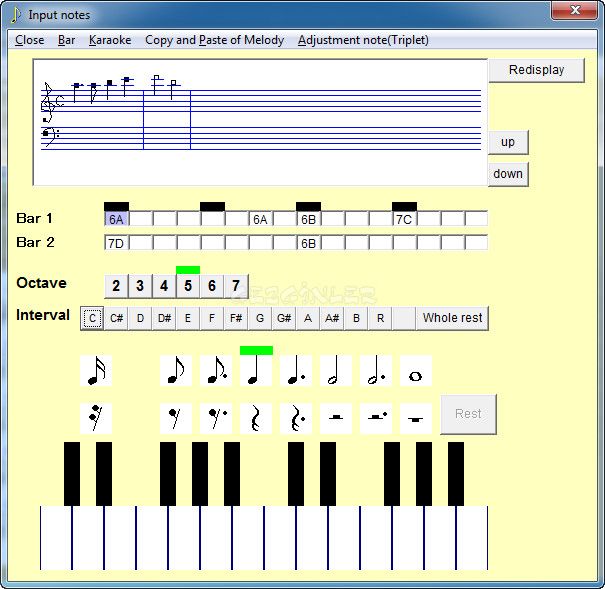Select the quarter note duration
The height and width of the screenshot is (589, 605).
256,370
